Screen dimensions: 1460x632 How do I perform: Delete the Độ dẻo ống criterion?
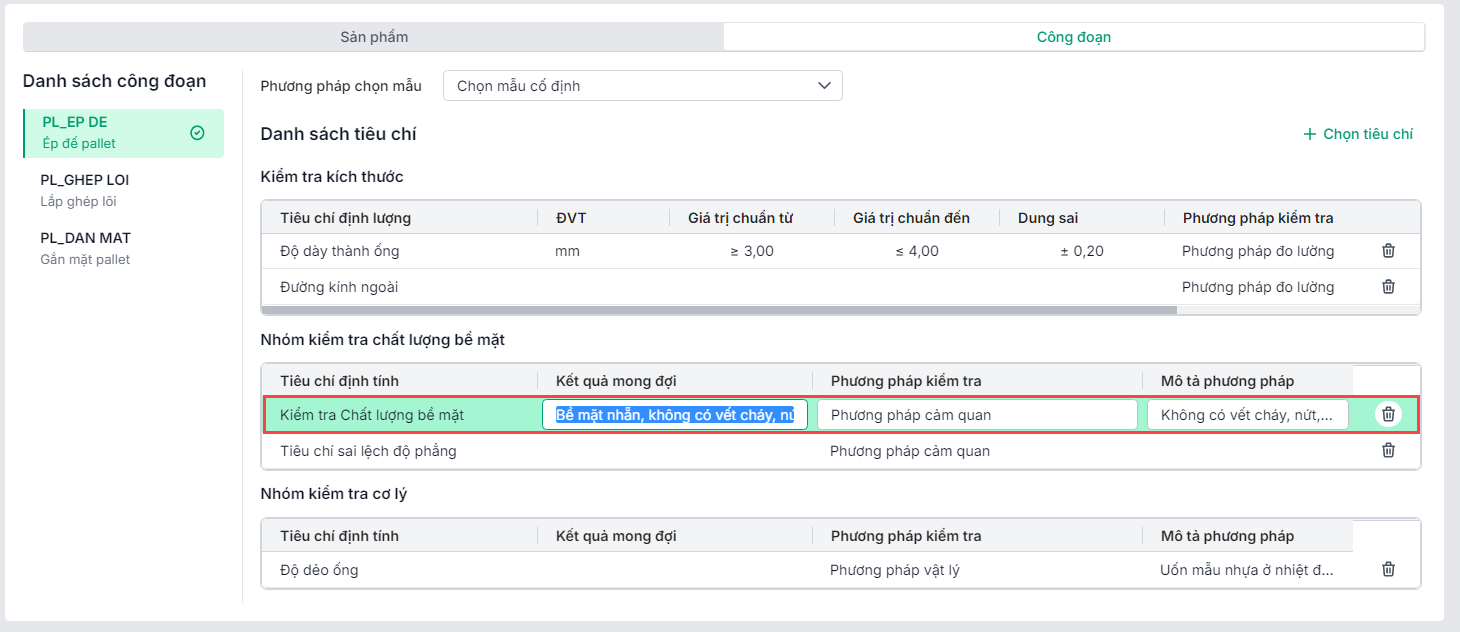click(x=1388, y=570)
